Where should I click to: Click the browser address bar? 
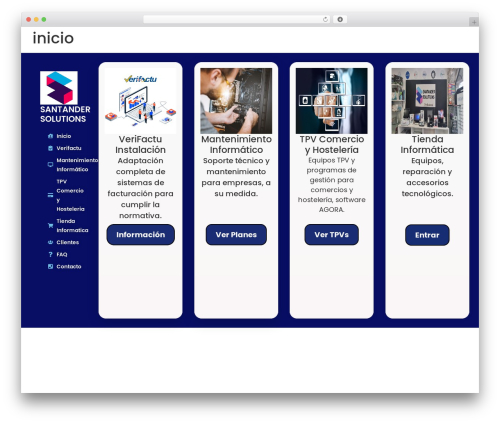(x=237, y=19)
